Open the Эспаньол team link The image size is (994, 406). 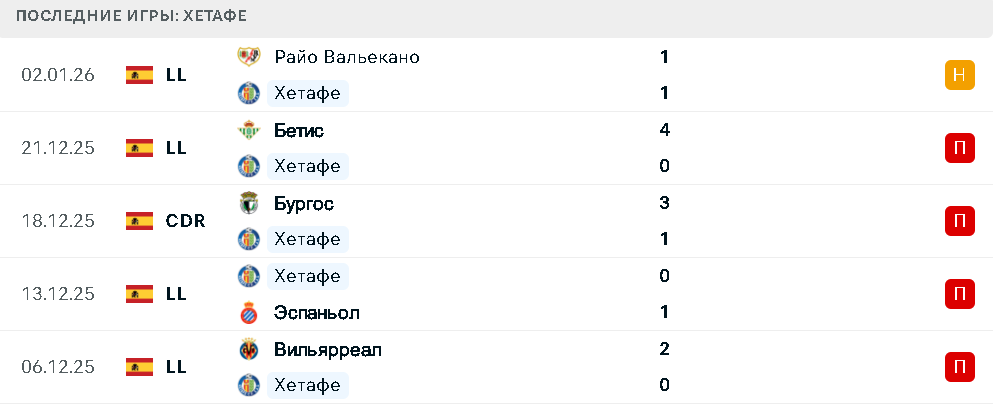tap(314, 312)
